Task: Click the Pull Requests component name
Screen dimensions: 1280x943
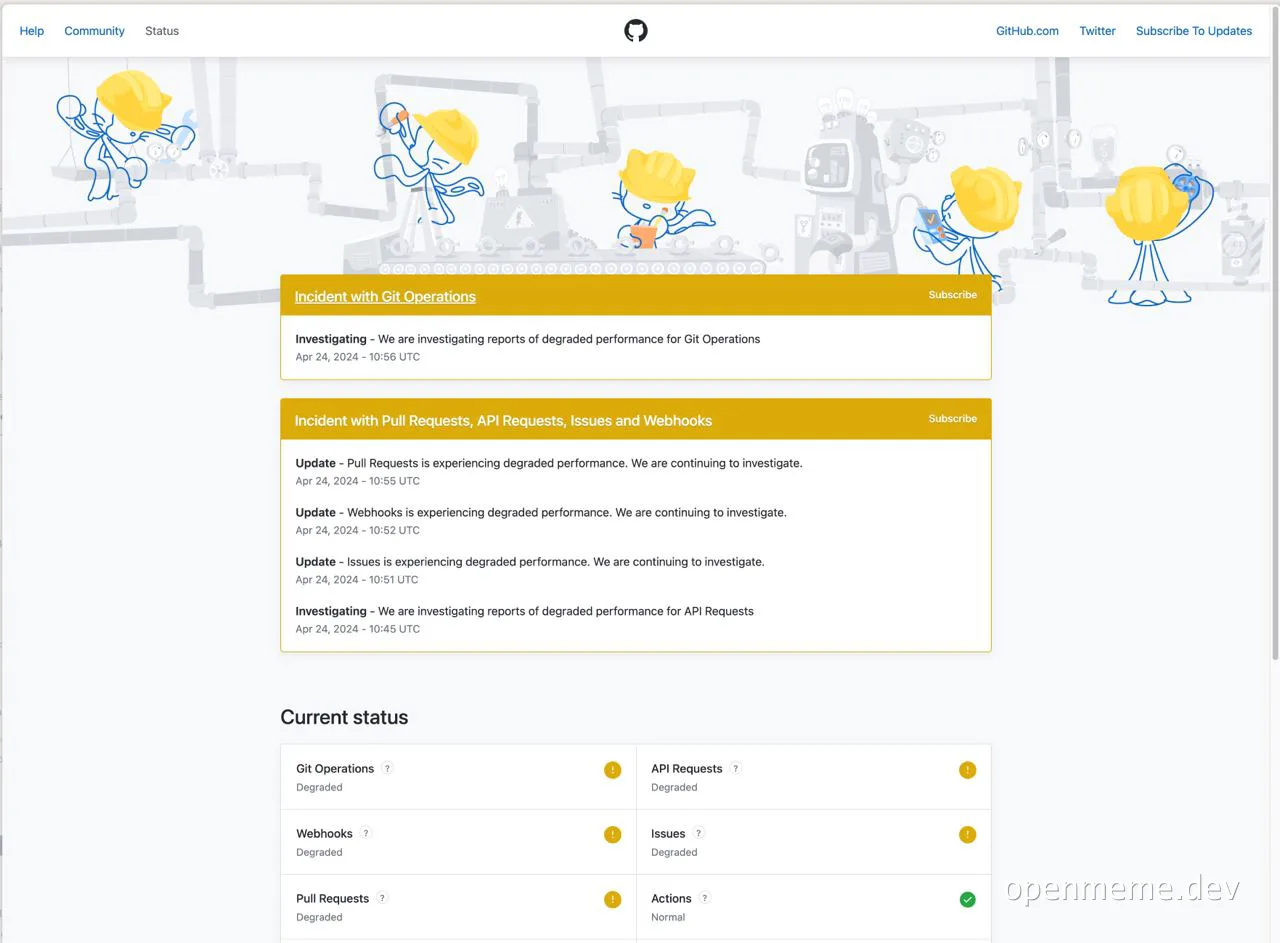Action: point(332,899)
